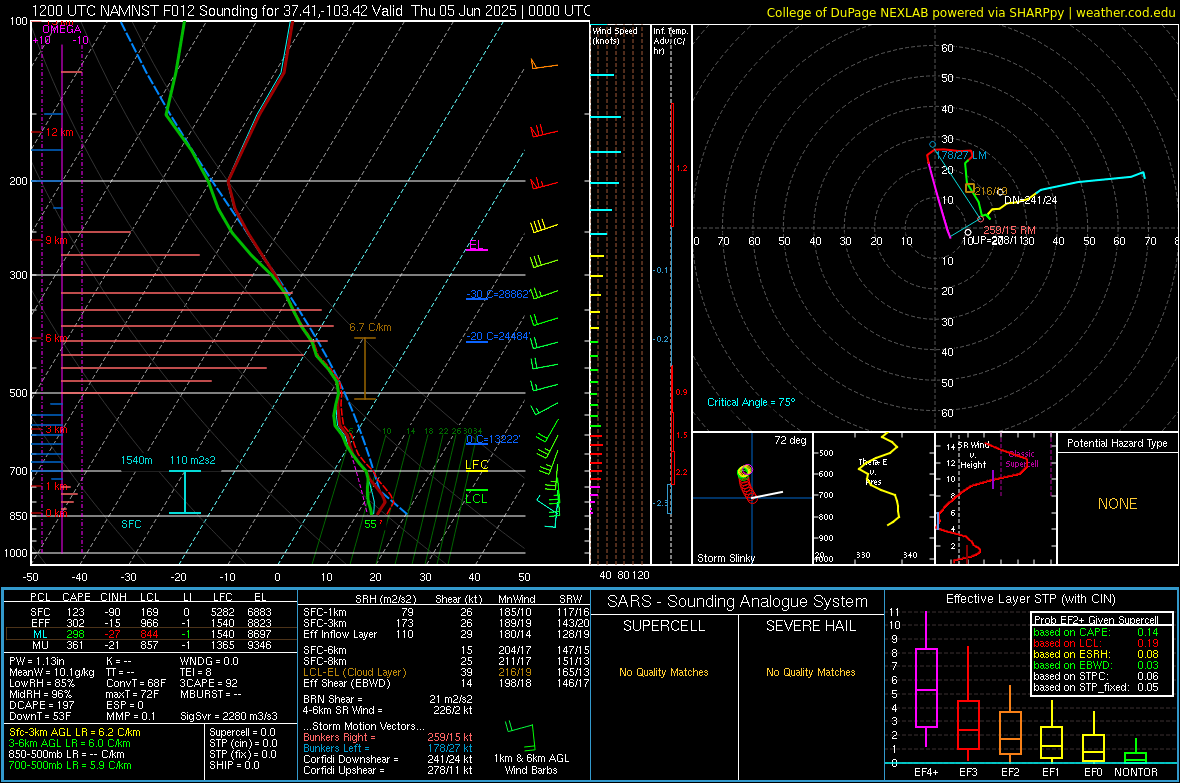Select the Eff Inflow Layer row

point(446,634)
